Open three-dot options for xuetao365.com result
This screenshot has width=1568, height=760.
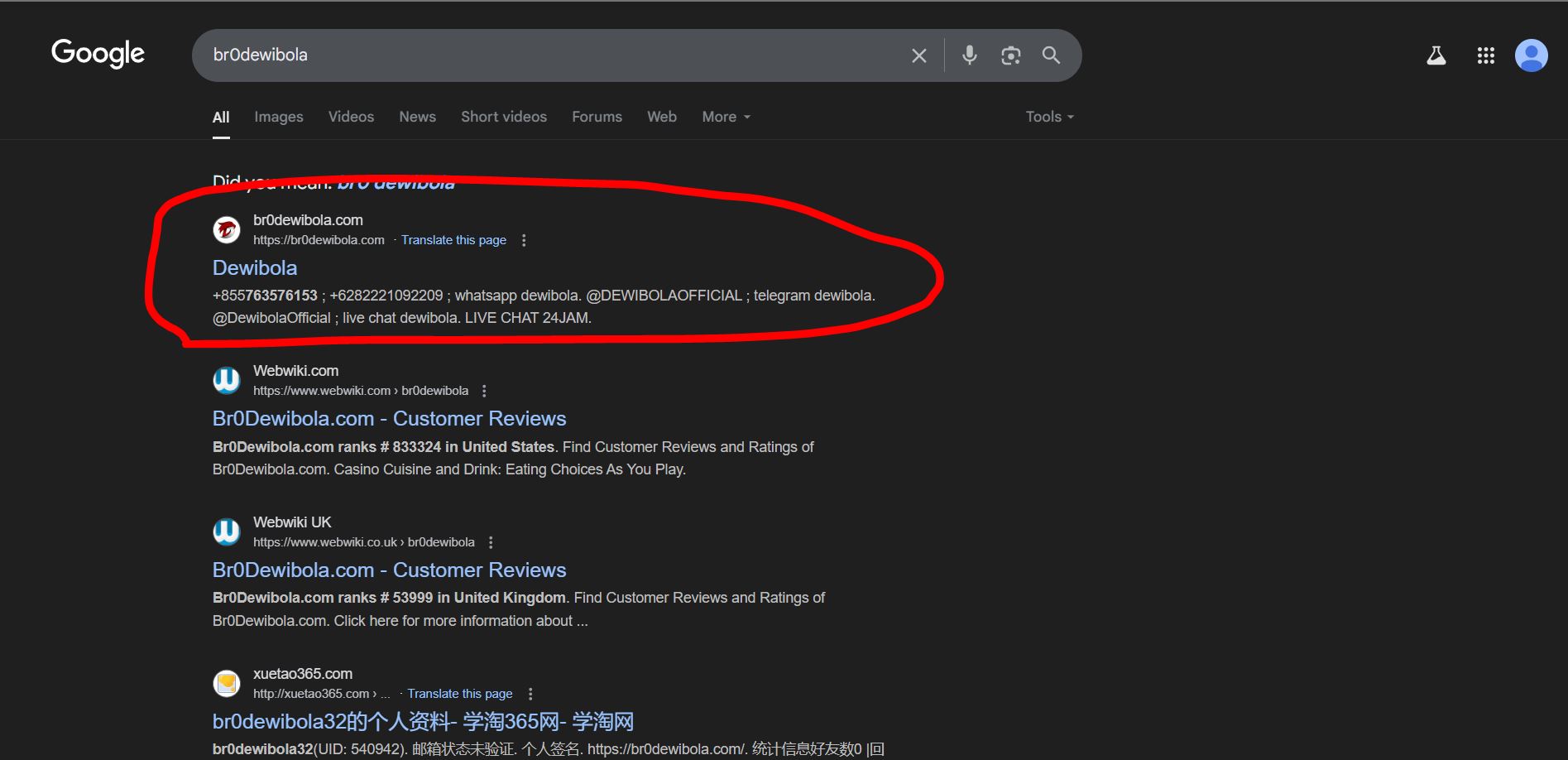coord(530,694)
